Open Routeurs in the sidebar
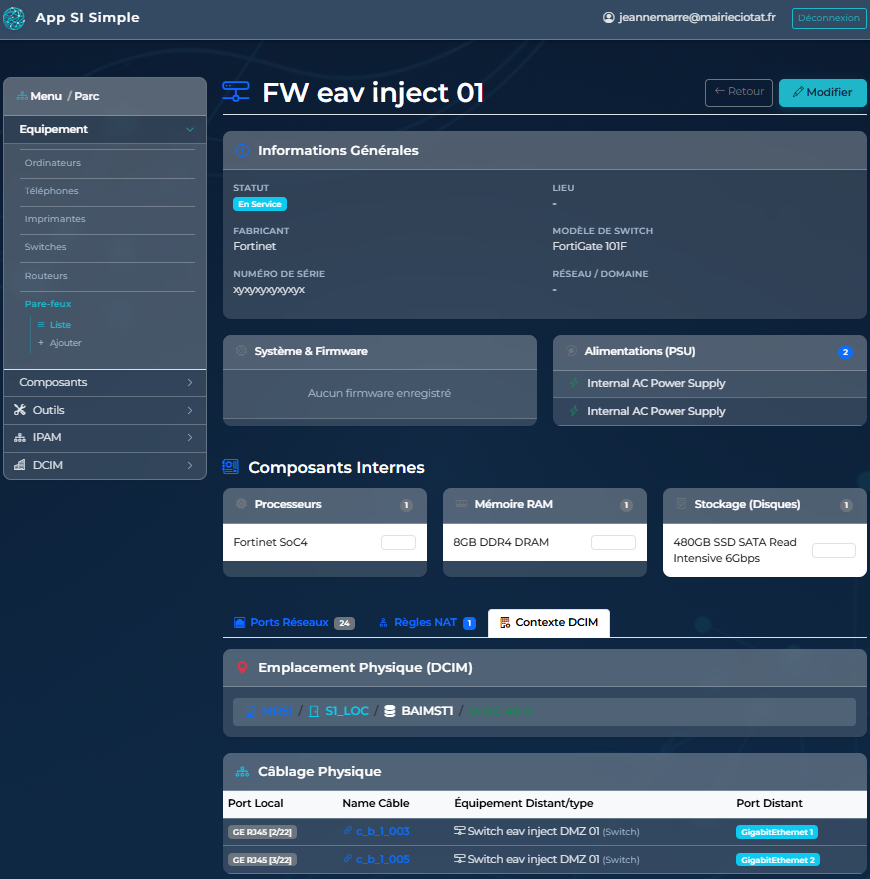 click(46, 276)
